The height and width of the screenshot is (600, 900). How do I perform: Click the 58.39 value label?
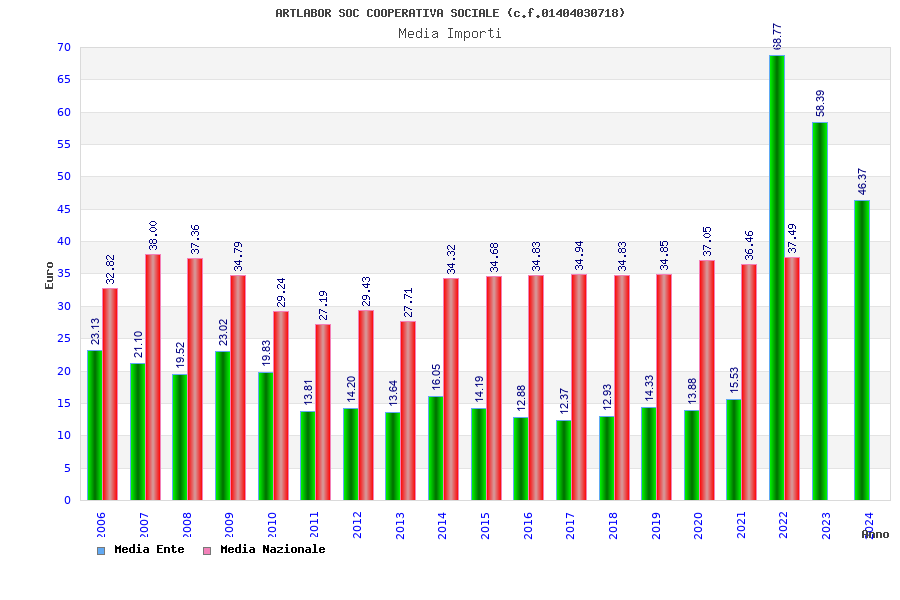click(820, 103)
